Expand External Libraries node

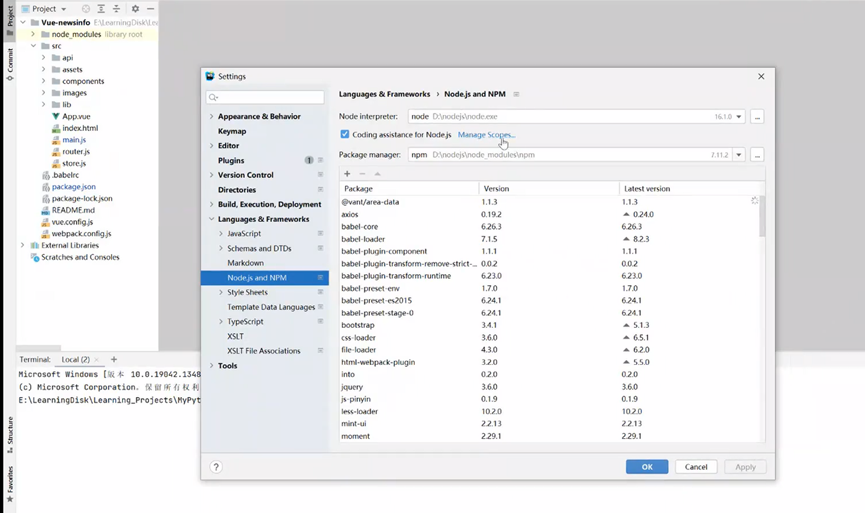(x=22, y=245)
